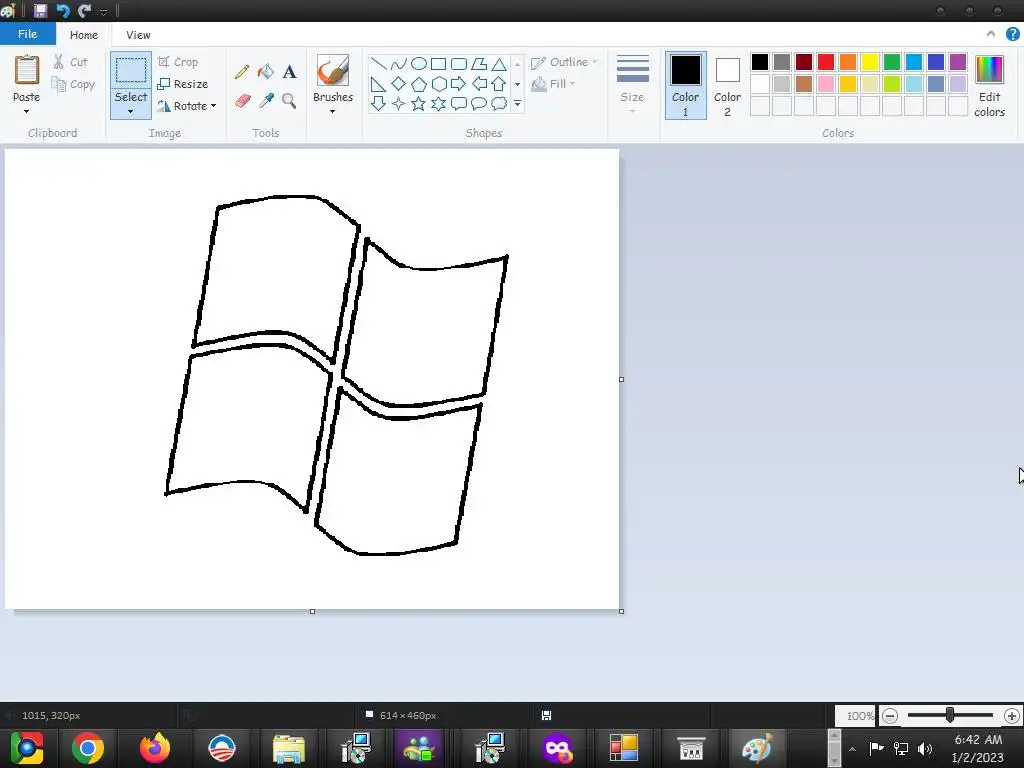1024x768 pixels.
Task: Expand the Brushes dropdown arrow
Action: pyautogui.click(x=333, y=112)
